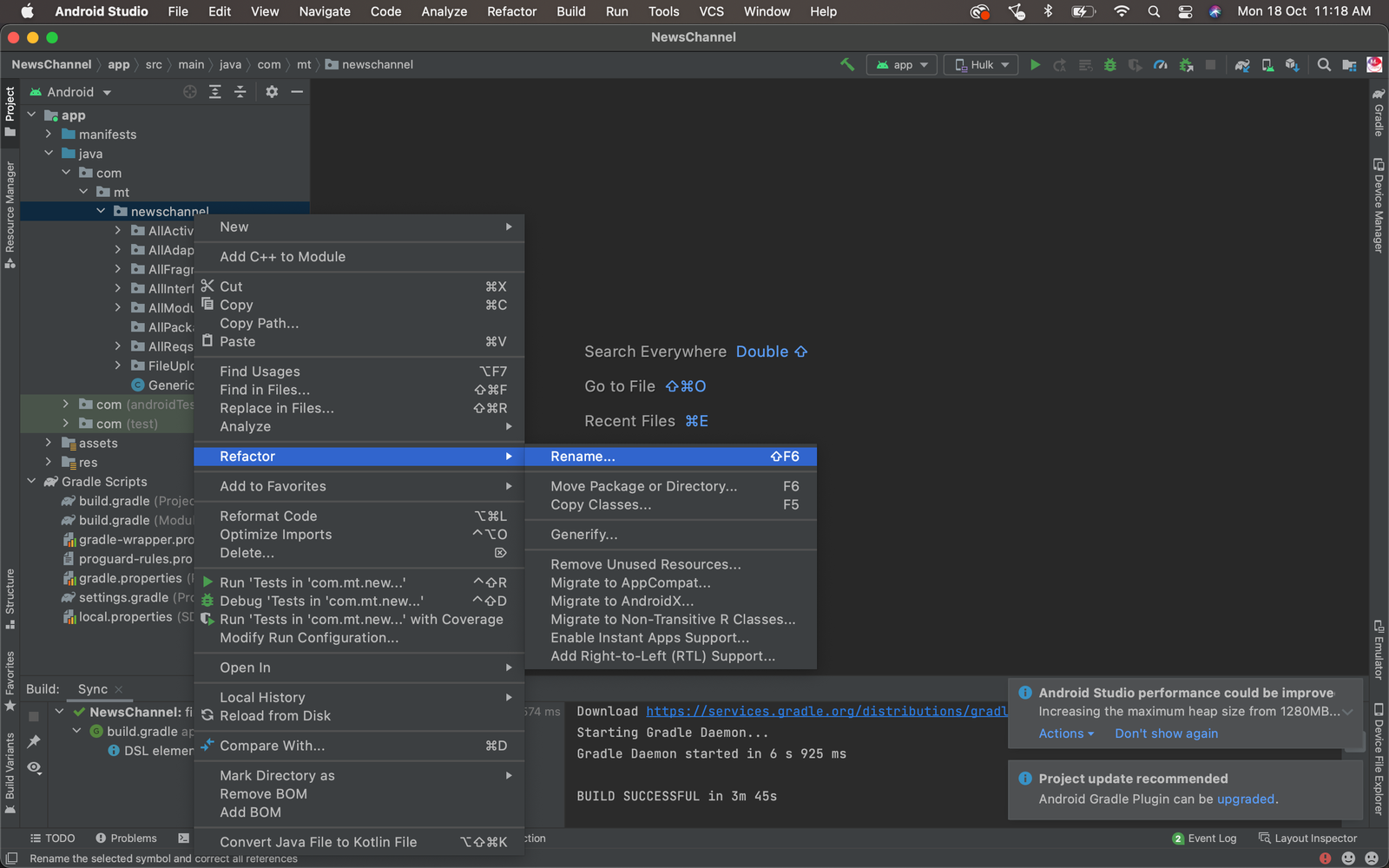
Task: Expand the performance notification chevron
Action: click(x=1348, y=712)
